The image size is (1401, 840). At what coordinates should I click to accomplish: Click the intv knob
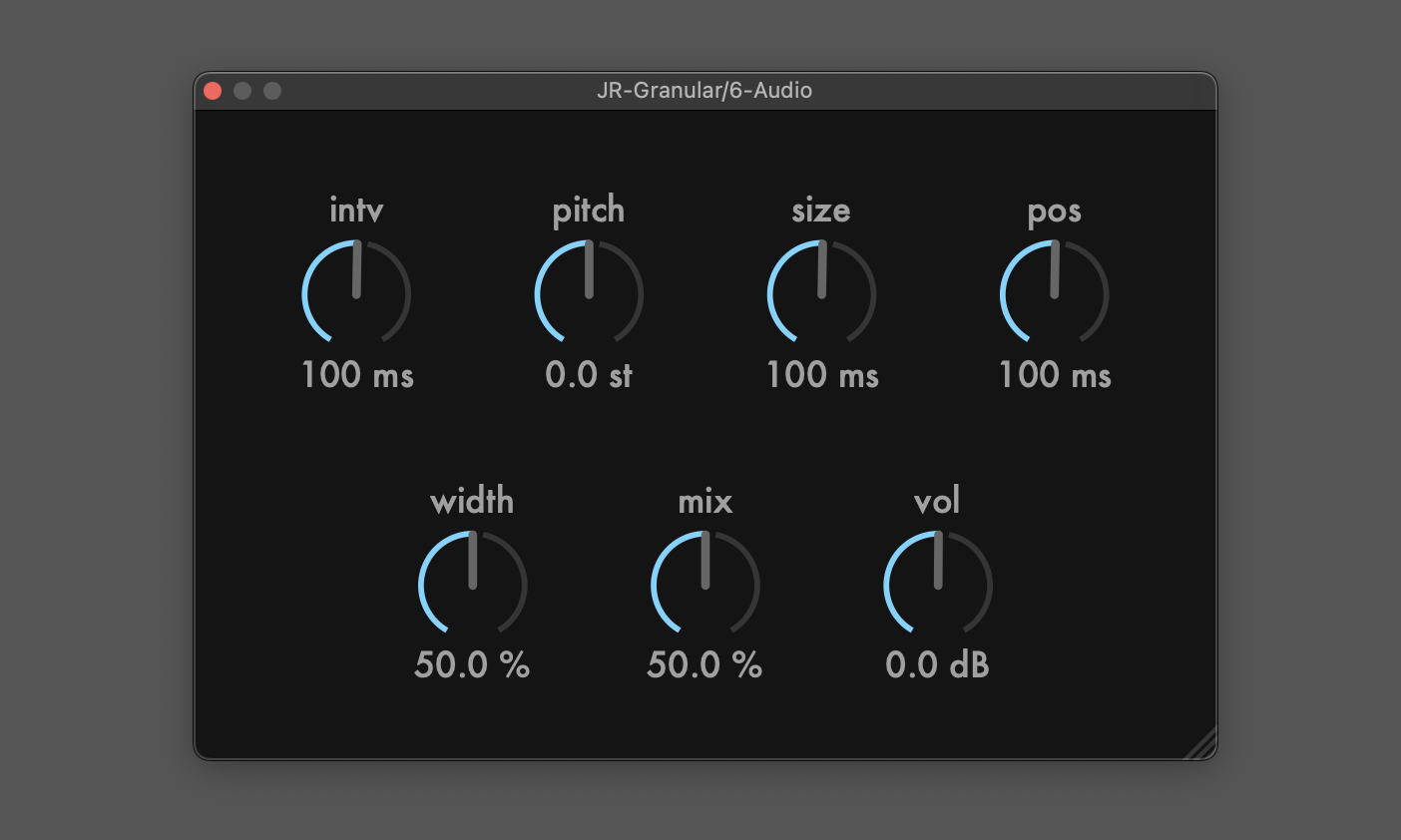coord(356,292)
